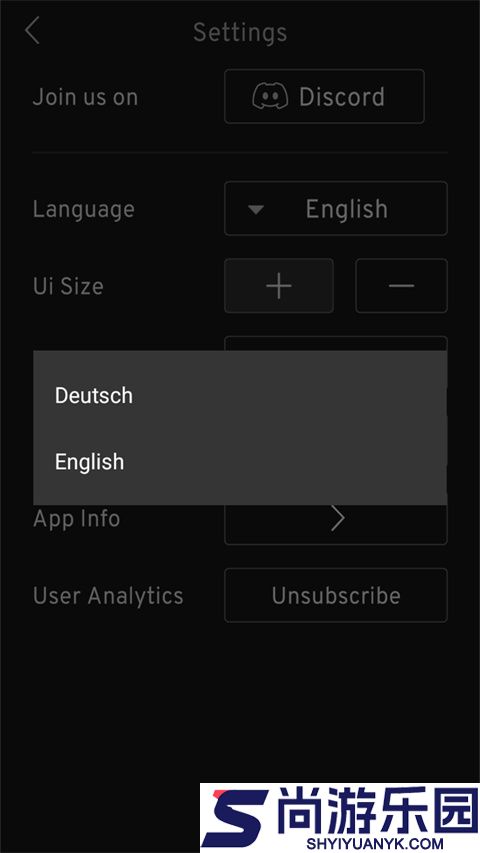This screenshot has width=480, height=853.
Task: Click the Ui Size label
Action: (68, 286)
